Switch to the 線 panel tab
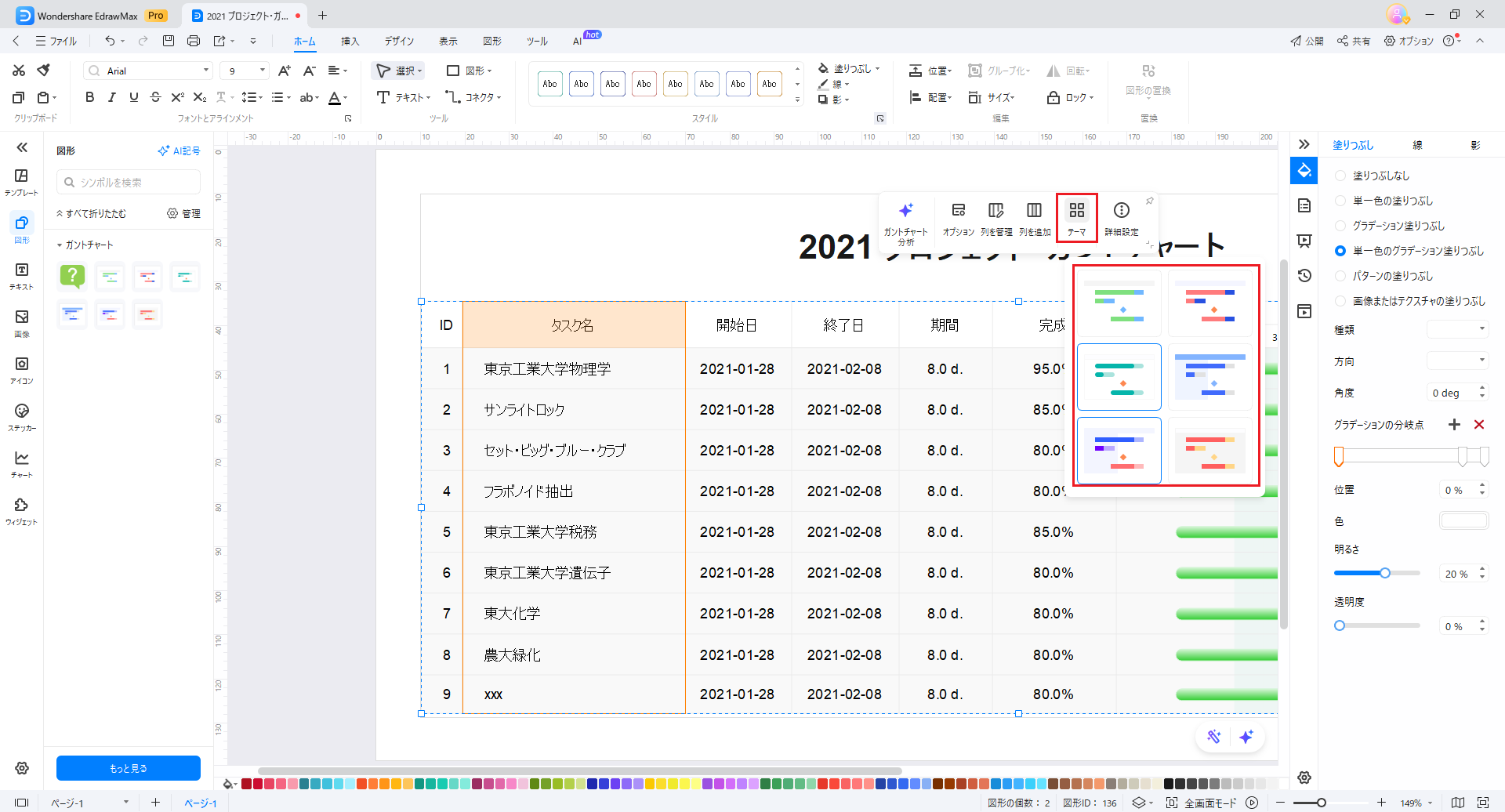This screenshot has width=1505, height=812. point(1417,145)
